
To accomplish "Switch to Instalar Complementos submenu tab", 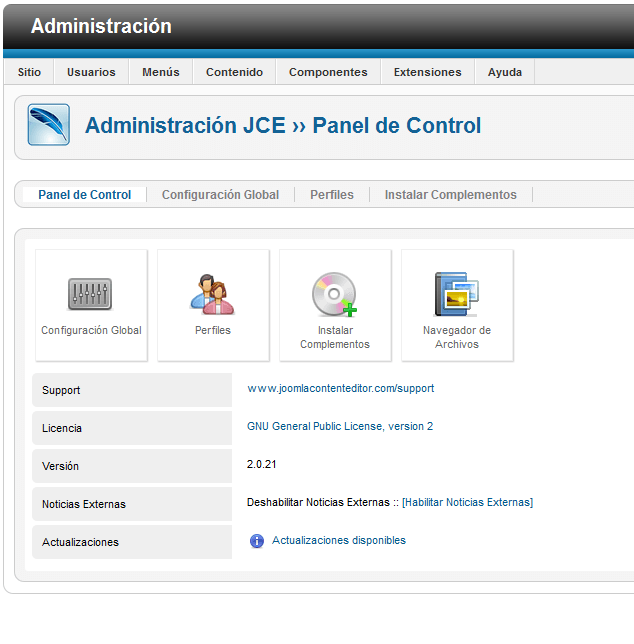I will pyautogui.click(x=450, y=195).
